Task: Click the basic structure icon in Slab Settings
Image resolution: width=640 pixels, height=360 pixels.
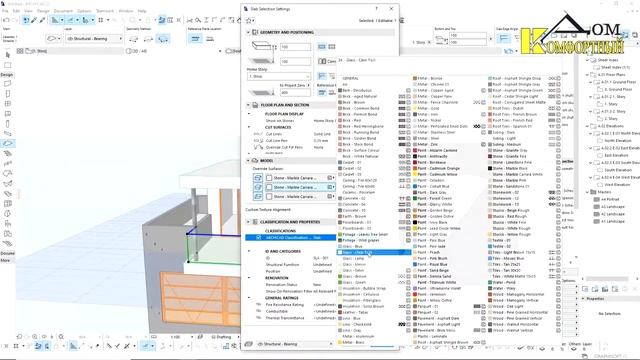Action: coord(322,47)
